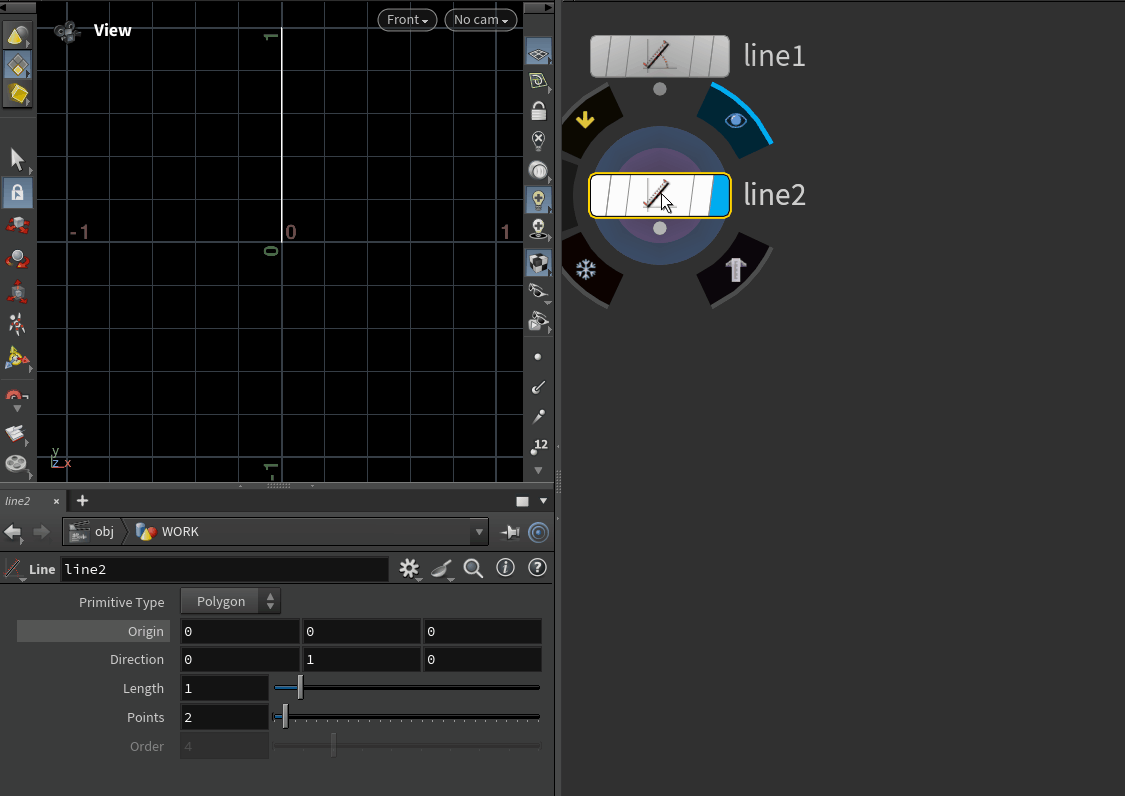Open the Render Flipbook film reel icon
Image resolution: width=1125 pixels, height=796 pixels.
[16, 463]
